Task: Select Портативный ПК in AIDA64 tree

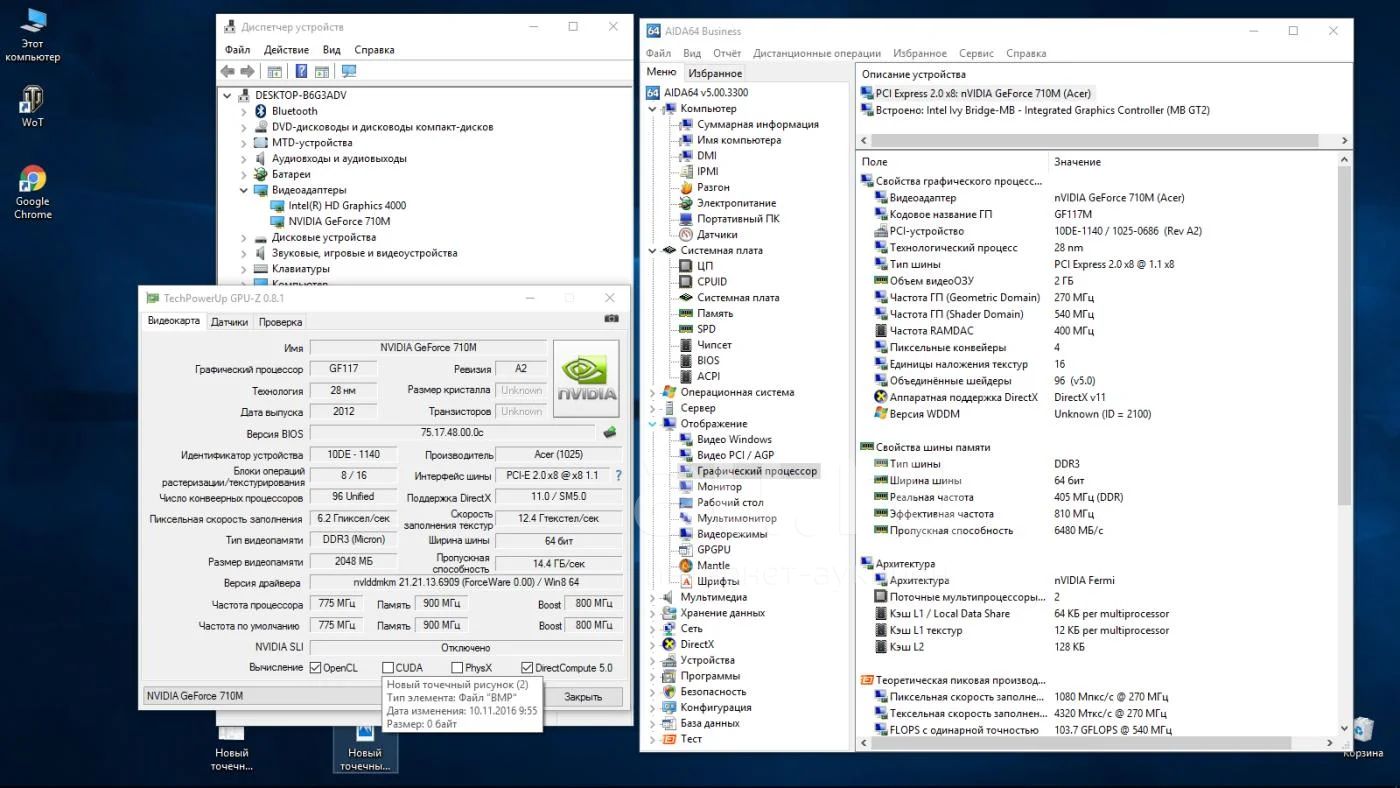Action: click(738, 219)
